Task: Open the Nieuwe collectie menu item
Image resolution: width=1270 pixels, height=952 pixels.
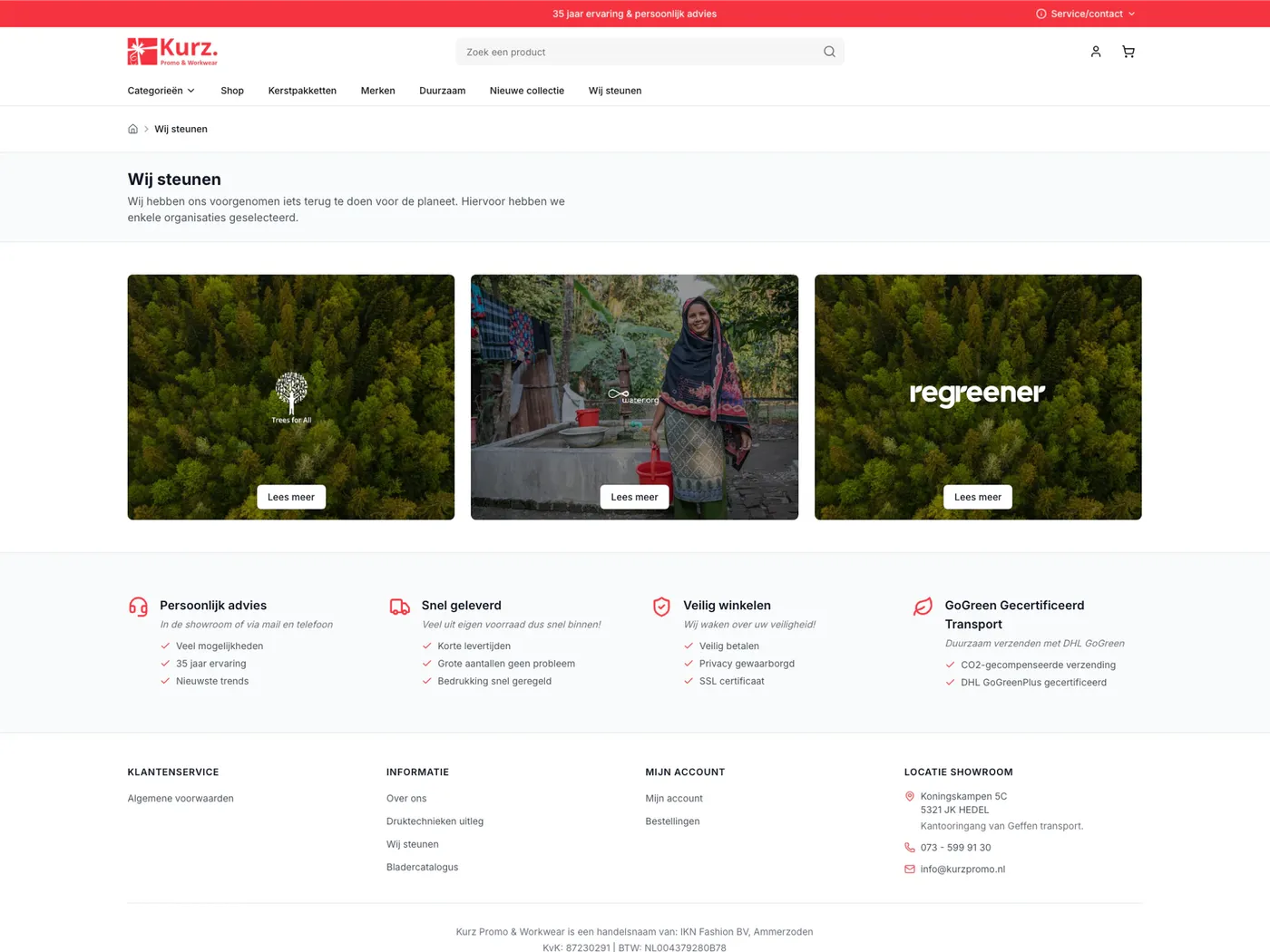Action: click(527, 91)
